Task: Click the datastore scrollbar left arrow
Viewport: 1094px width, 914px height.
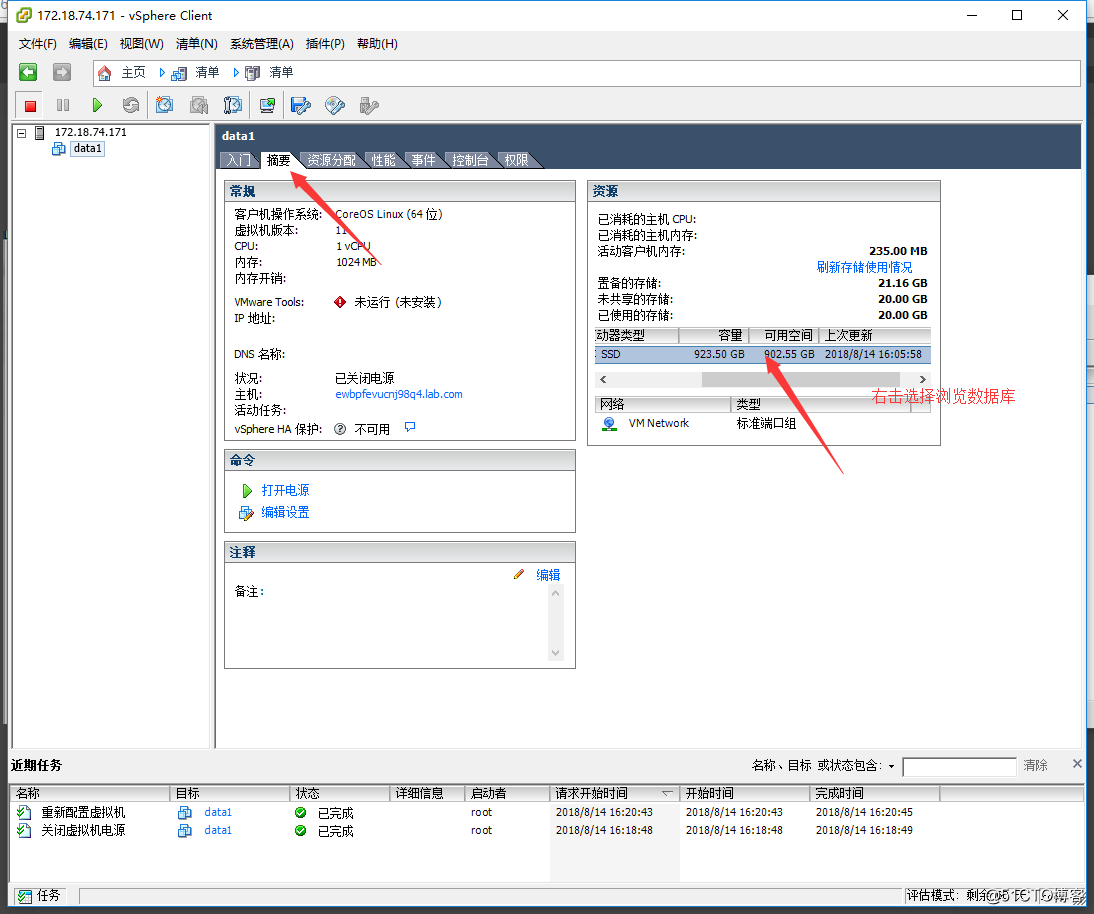Action: point(604,380)
